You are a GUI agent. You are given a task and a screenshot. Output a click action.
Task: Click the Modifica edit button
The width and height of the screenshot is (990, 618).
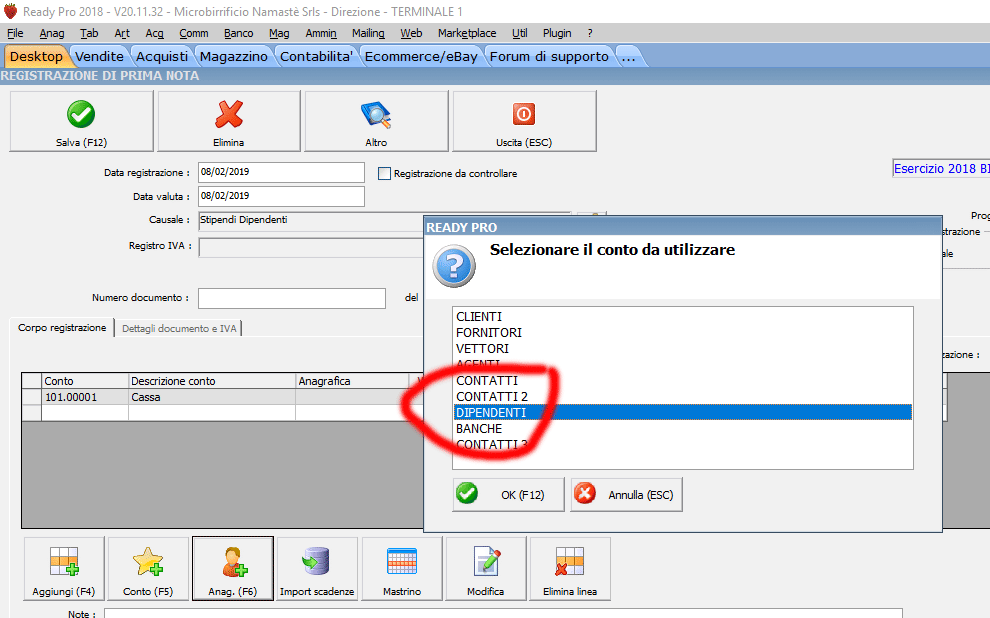[486, 569]
